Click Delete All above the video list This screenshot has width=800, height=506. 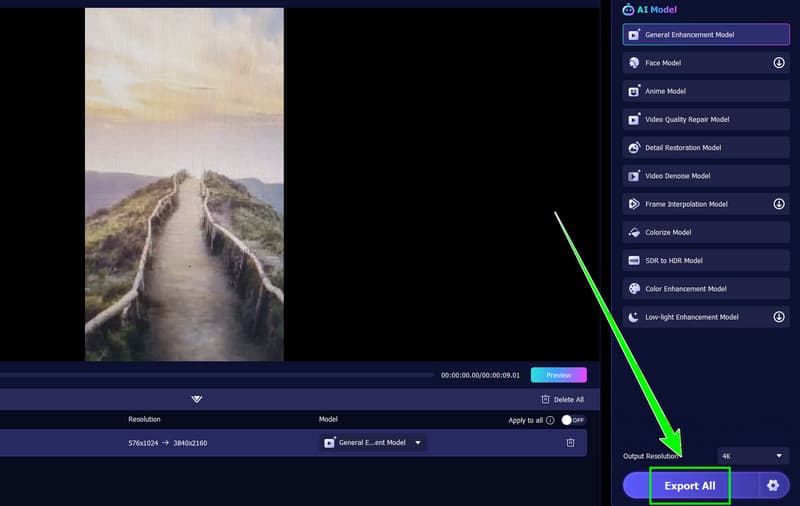[x=562, y=399]
